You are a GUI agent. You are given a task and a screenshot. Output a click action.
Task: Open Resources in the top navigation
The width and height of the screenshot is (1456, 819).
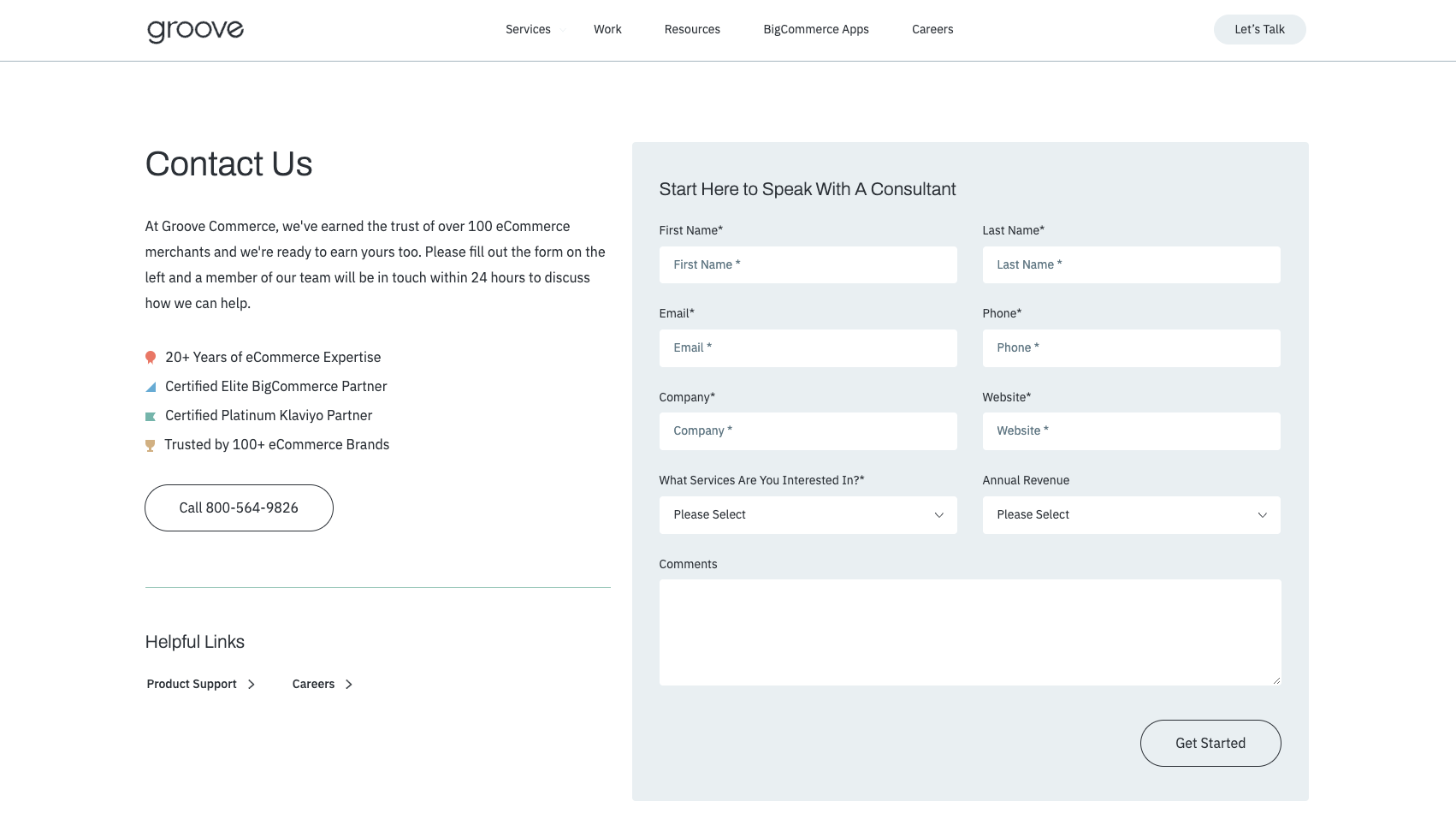pos(692,29)
